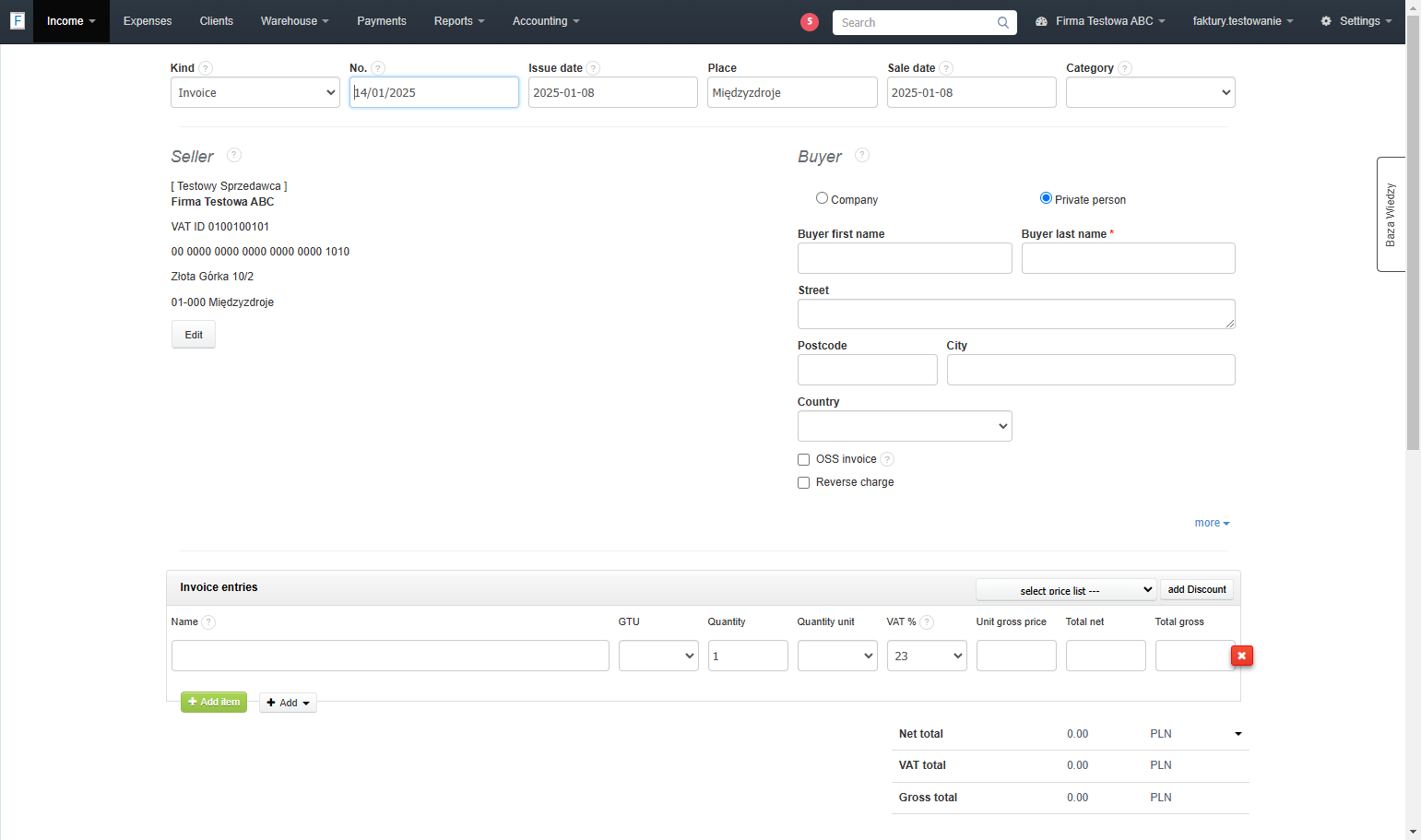Open the Reports menu
The image size is (1421, 840).
click(459, 21)
